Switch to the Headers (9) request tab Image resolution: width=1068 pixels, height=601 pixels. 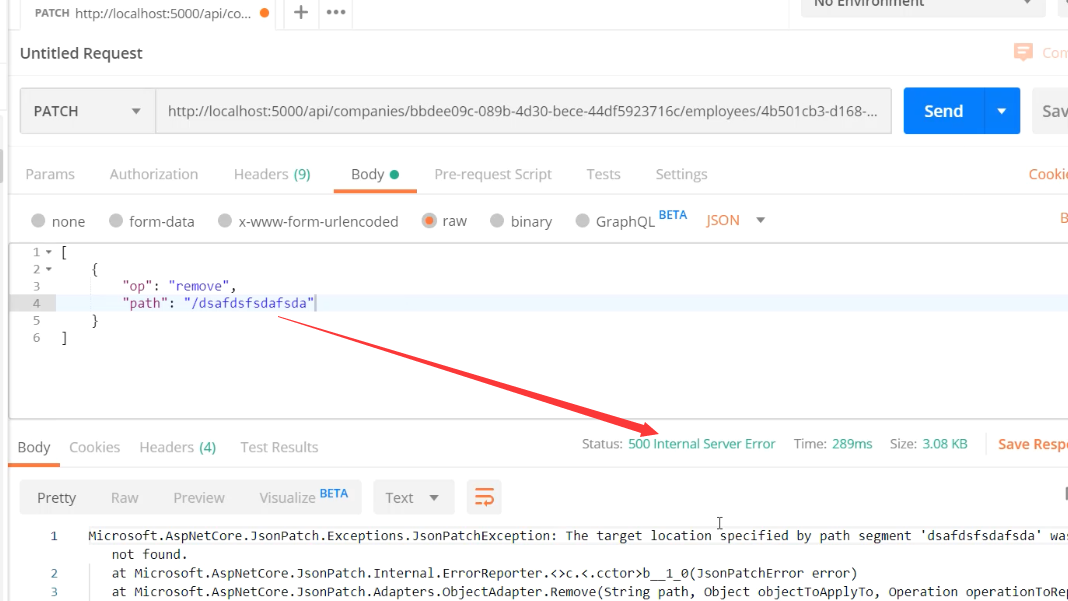point(272,174)
